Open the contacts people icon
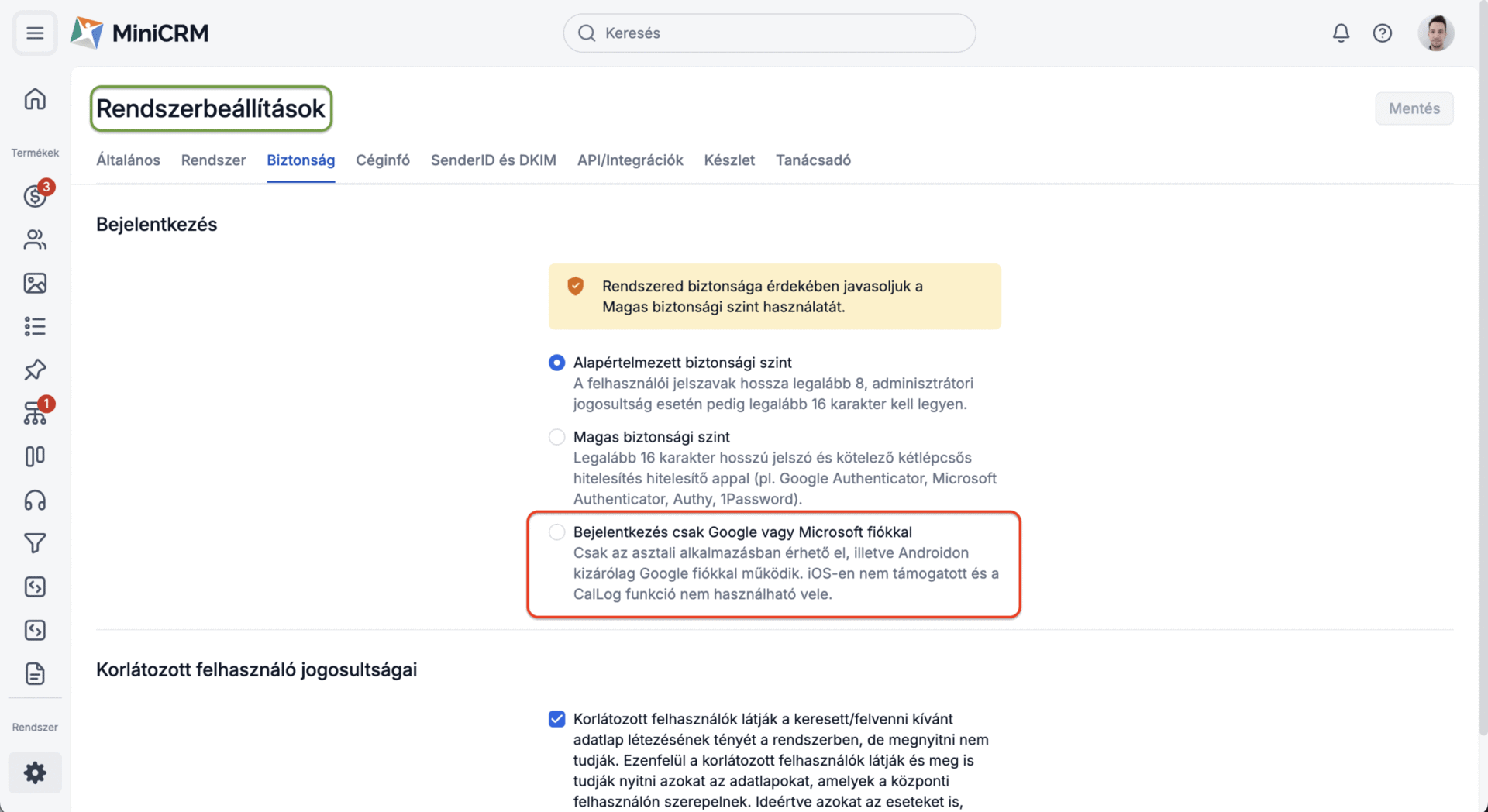The width and height of the screenshot is (1488, 812). click(x=35, y=240)
